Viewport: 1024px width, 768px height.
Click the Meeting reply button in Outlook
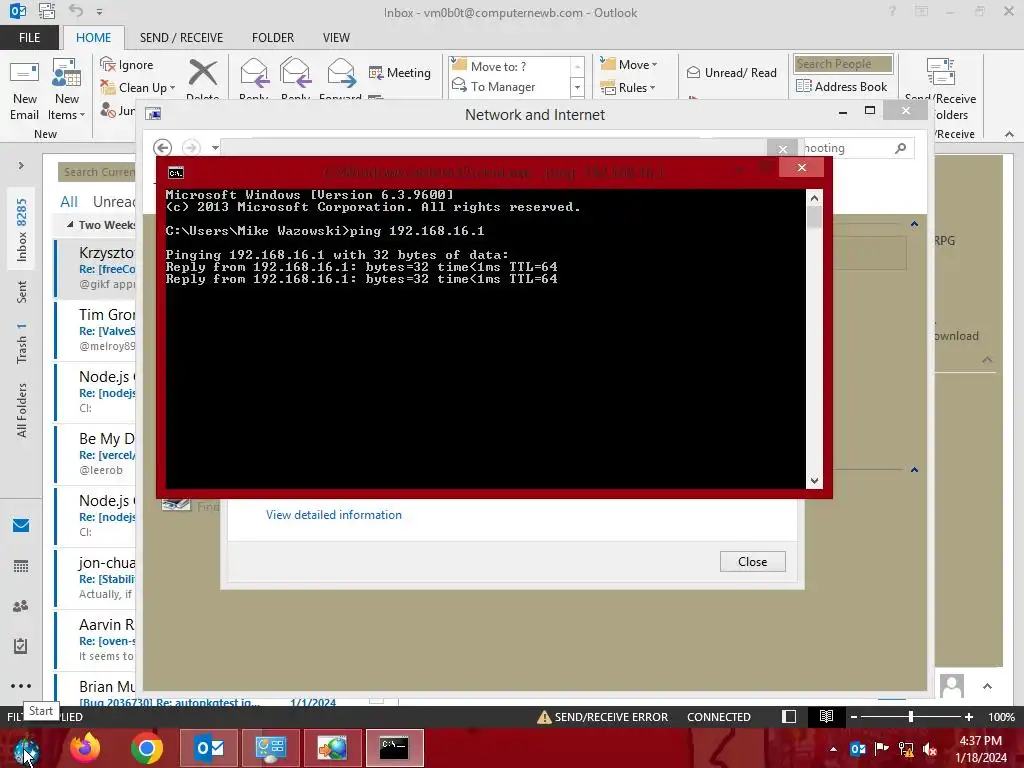coord(399,72)
